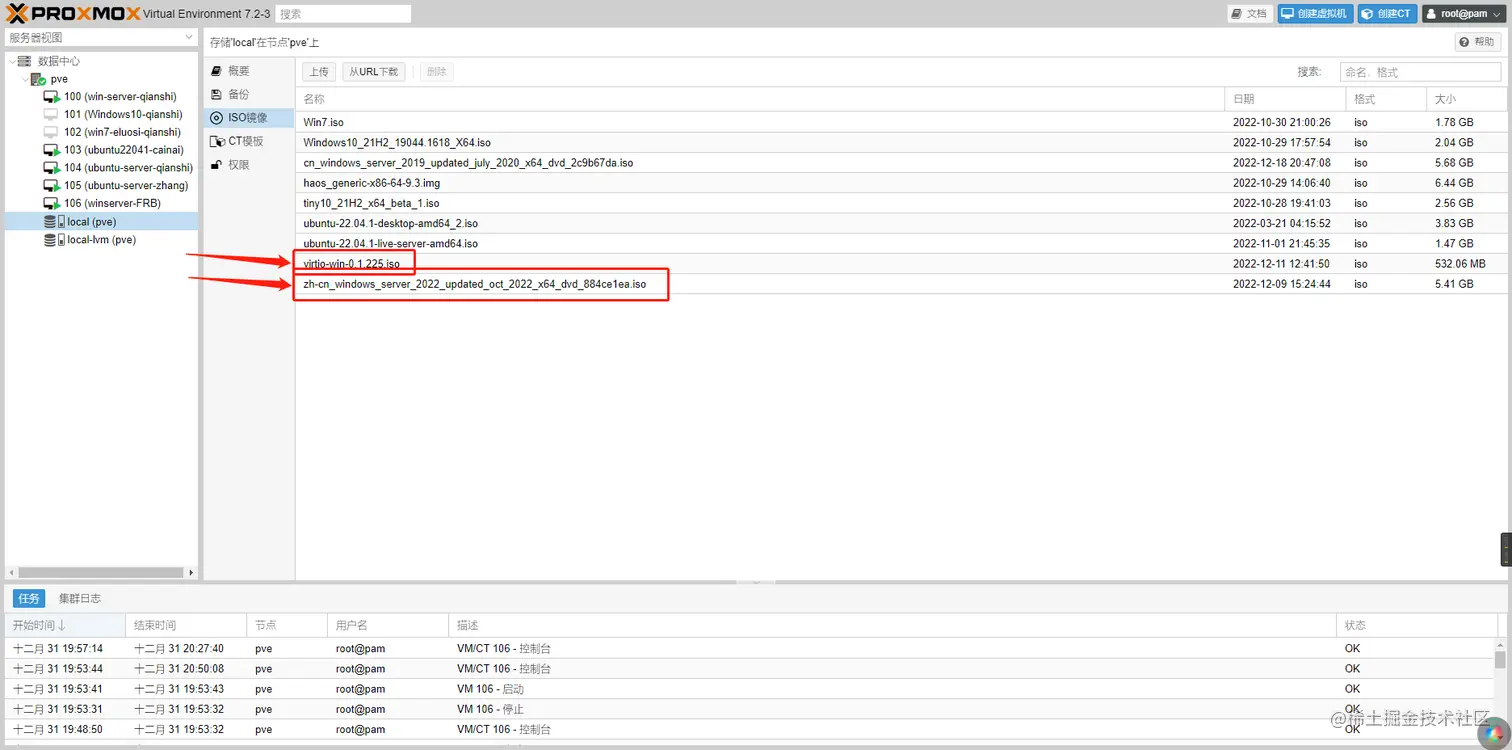Click the 创建虚拟机 button
The height and width of the screenshot is (750, 1512).
1315,14
